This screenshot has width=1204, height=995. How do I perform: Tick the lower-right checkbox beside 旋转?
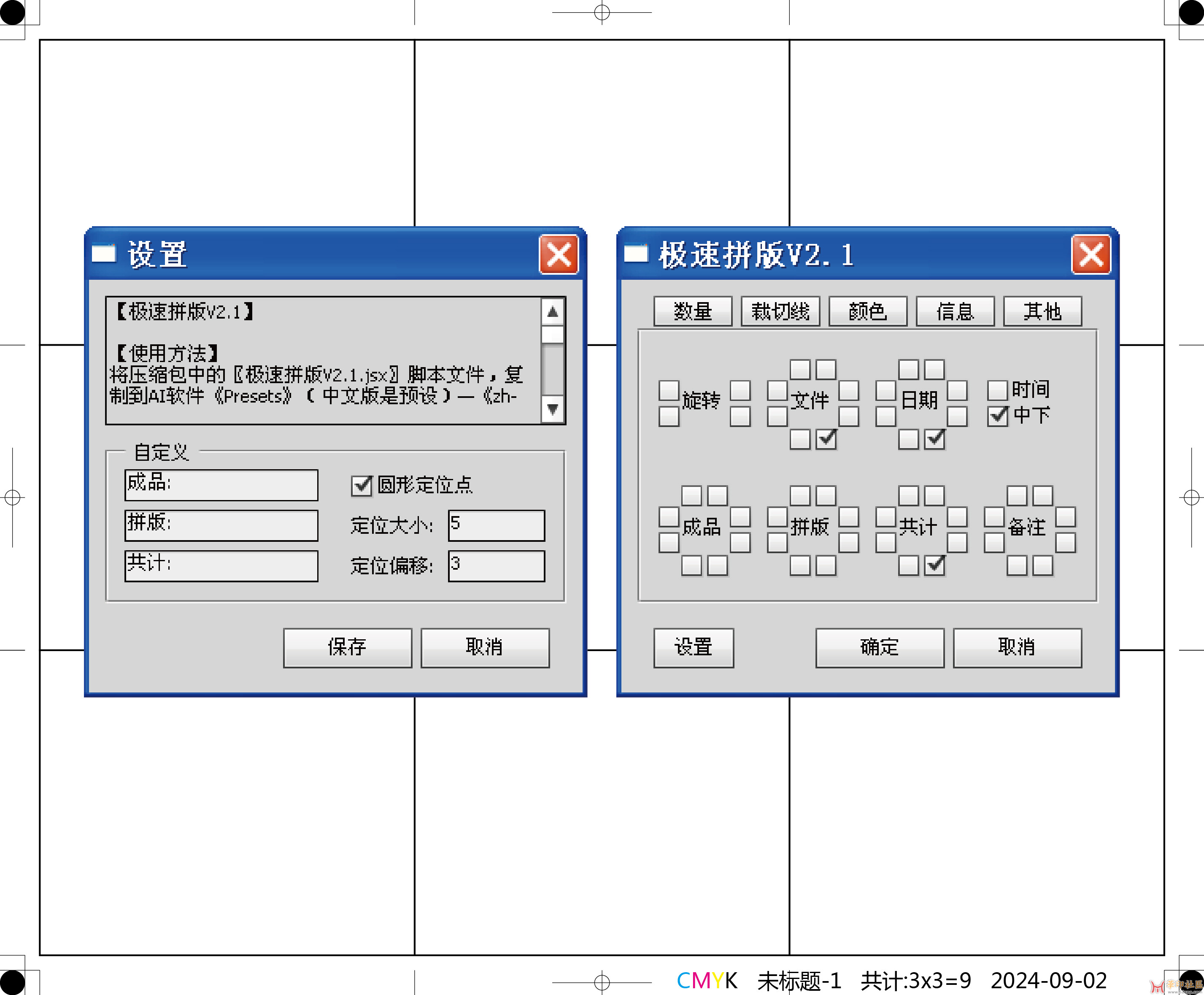click(740, 416)
